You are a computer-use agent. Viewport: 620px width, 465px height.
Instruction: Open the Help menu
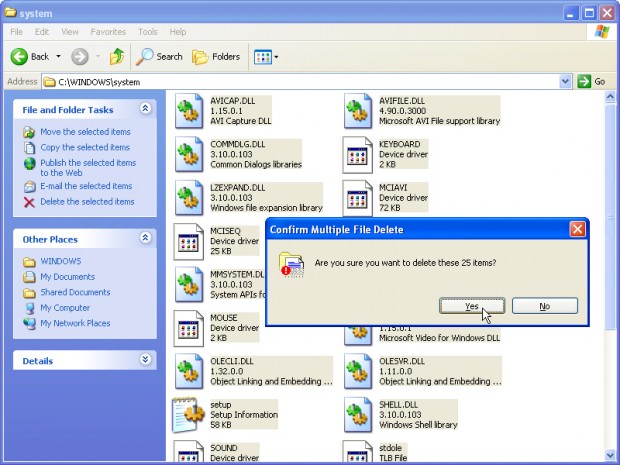point(178,32)
